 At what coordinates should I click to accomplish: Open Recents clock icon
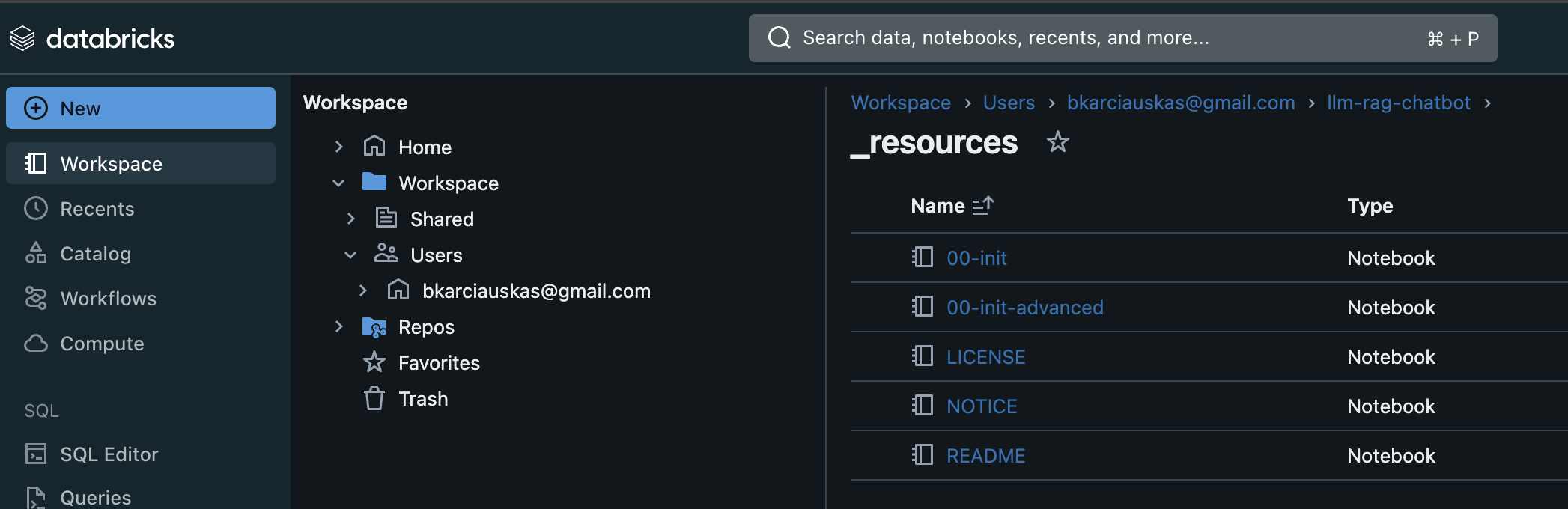[35, 209]
